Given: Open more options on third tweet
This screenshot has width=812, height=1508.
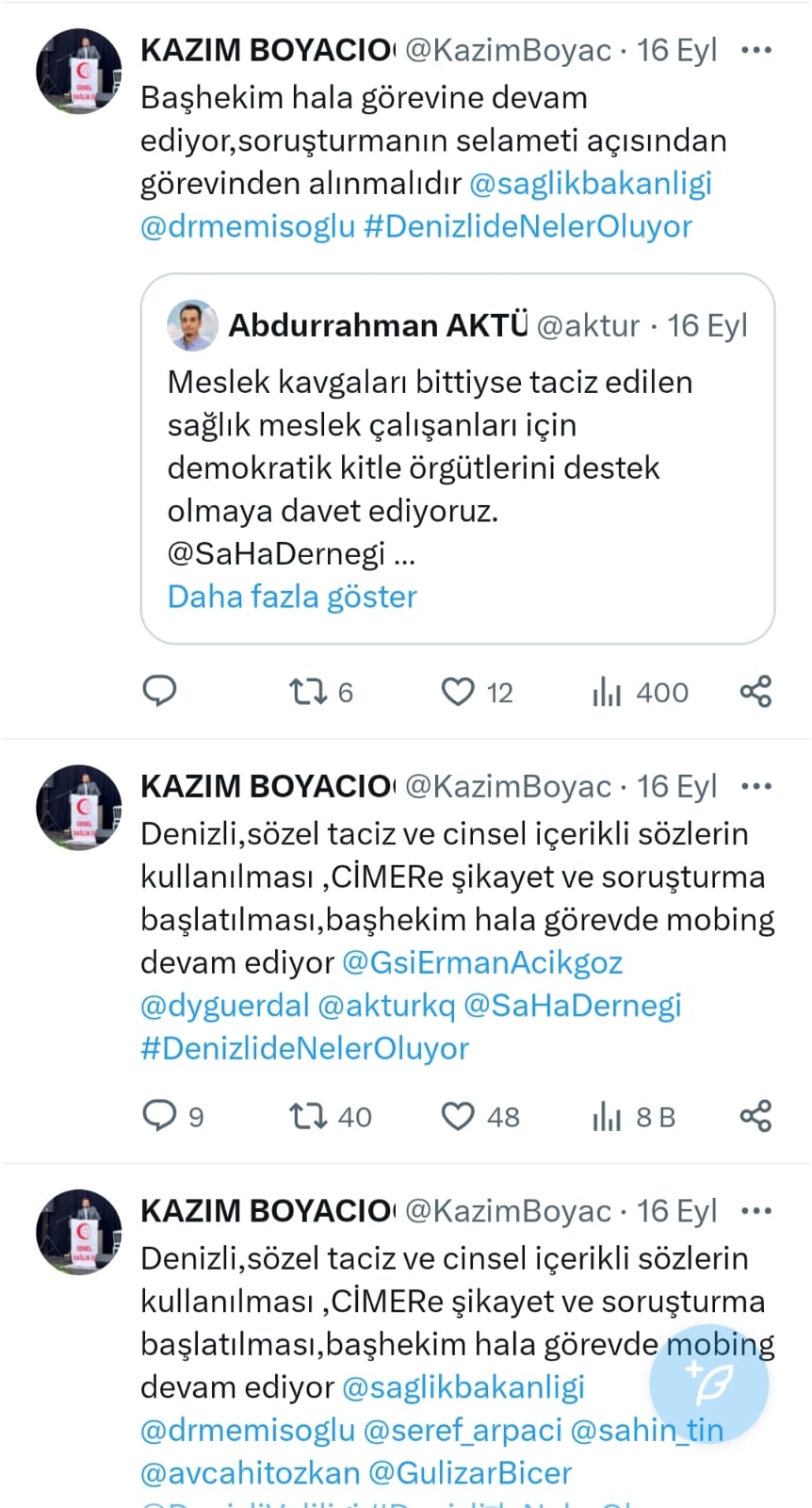Looking at the screenshot, I should (756, 1210).
